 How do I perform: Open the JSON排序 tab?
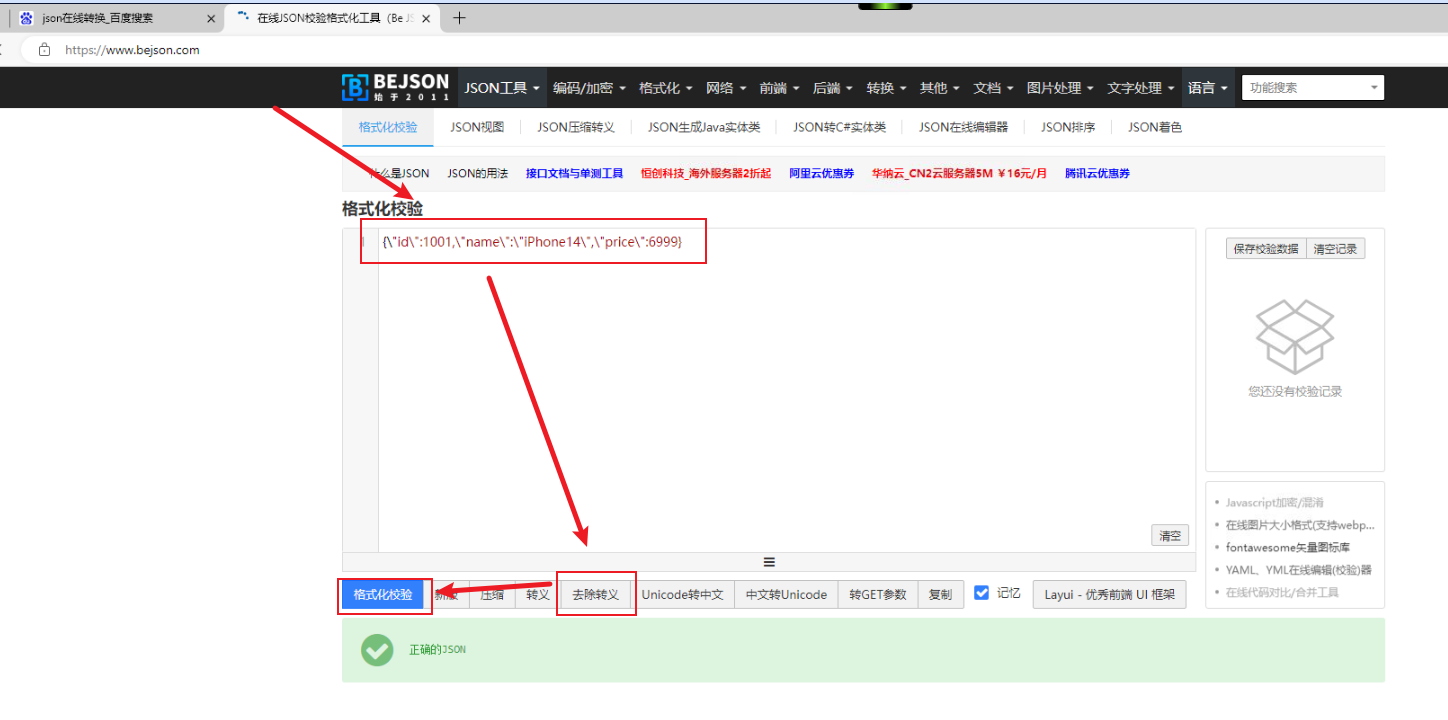pyautogui.click(x=1068, y=127)
